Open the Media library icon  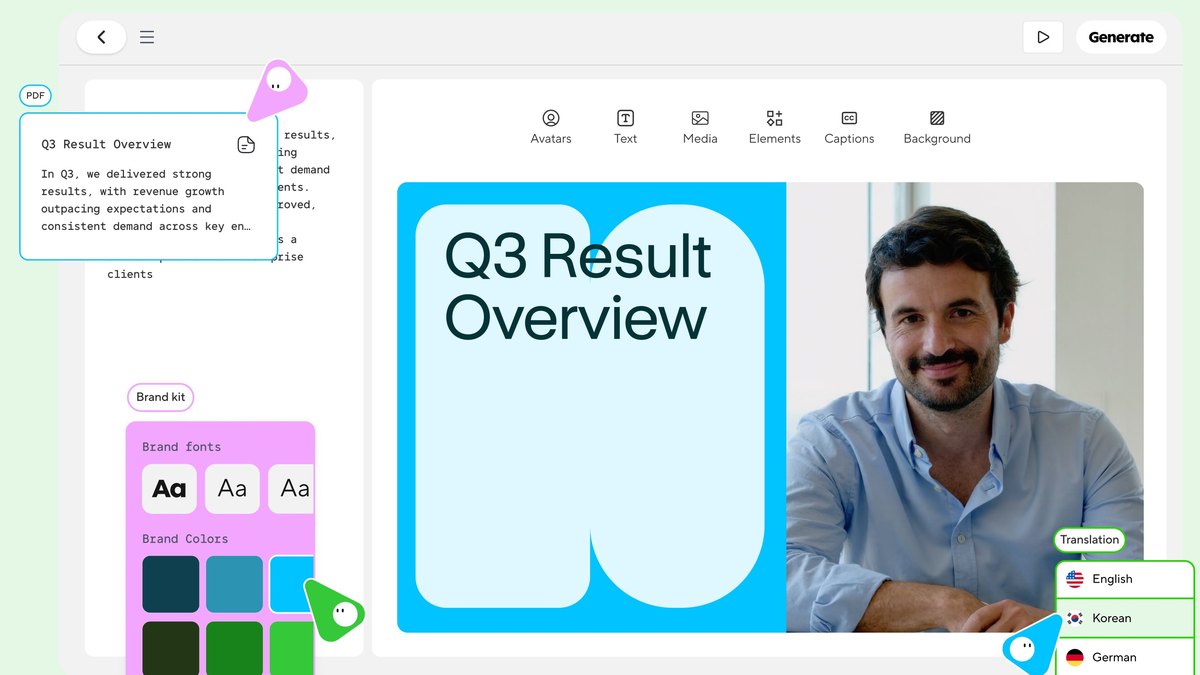point(700,118)
